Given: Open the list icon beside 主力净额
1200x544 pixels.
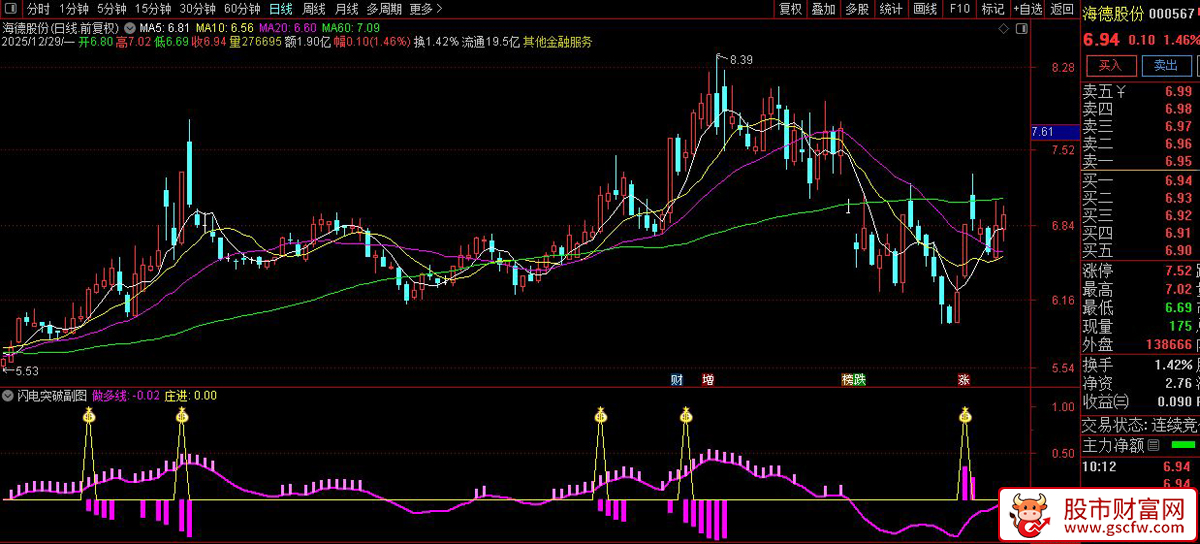Looking at the screenshot, I should 1154,444.
